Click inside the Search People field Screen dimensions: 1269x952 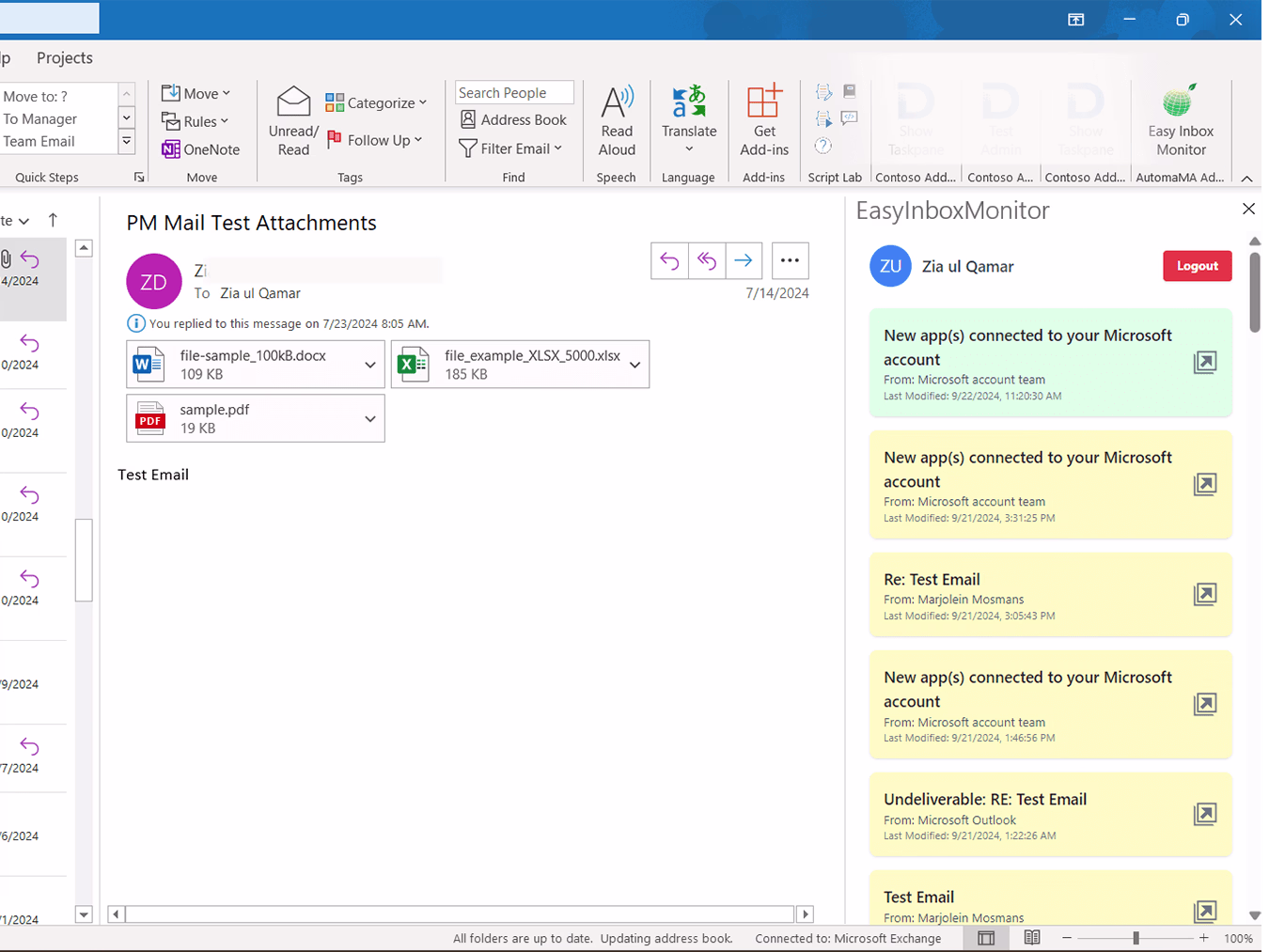coord(514,92)
